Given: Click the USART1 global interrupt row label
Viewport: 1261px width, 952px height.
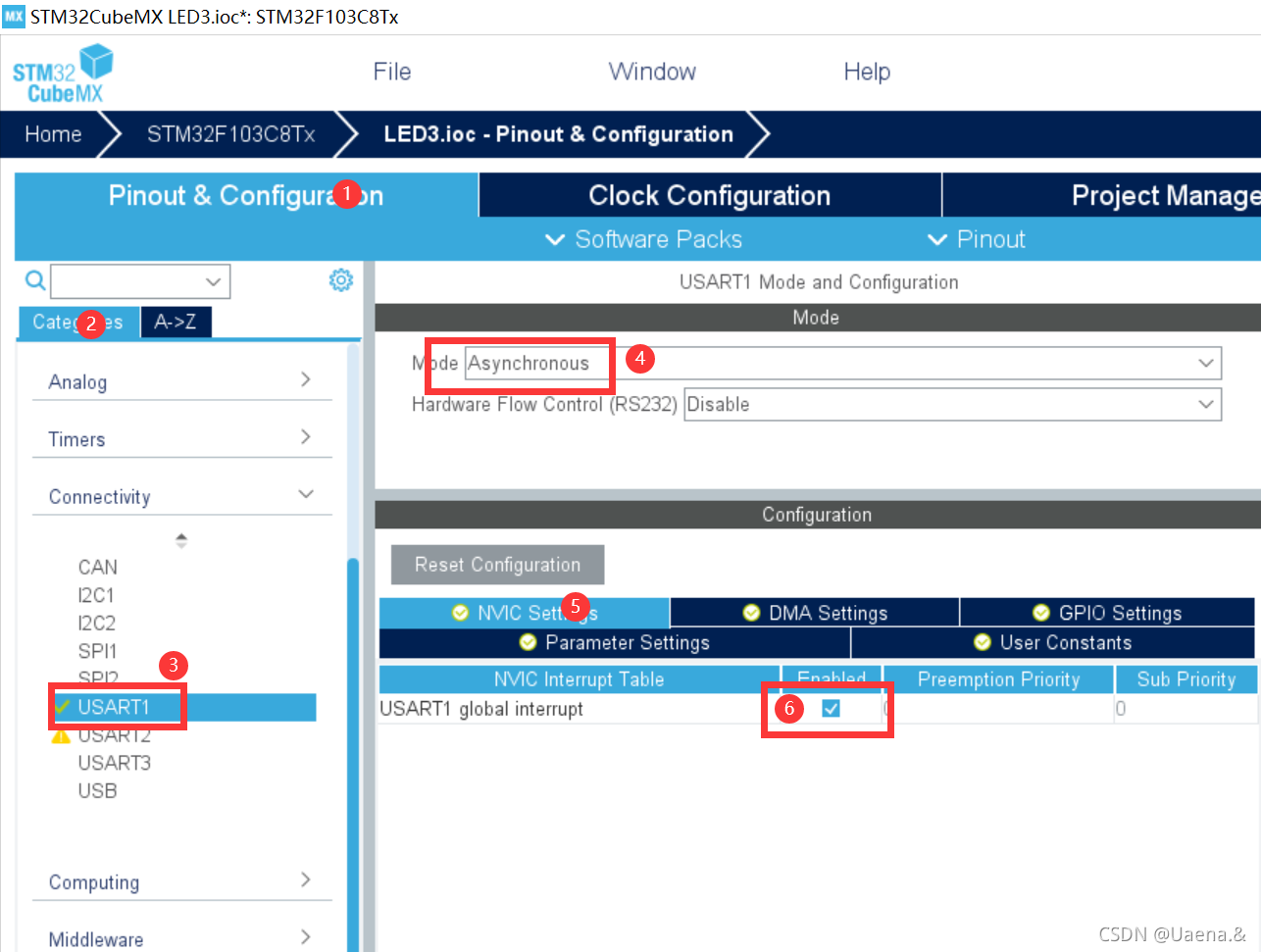Looking at the screenshot, I should (x=481, y=708).
